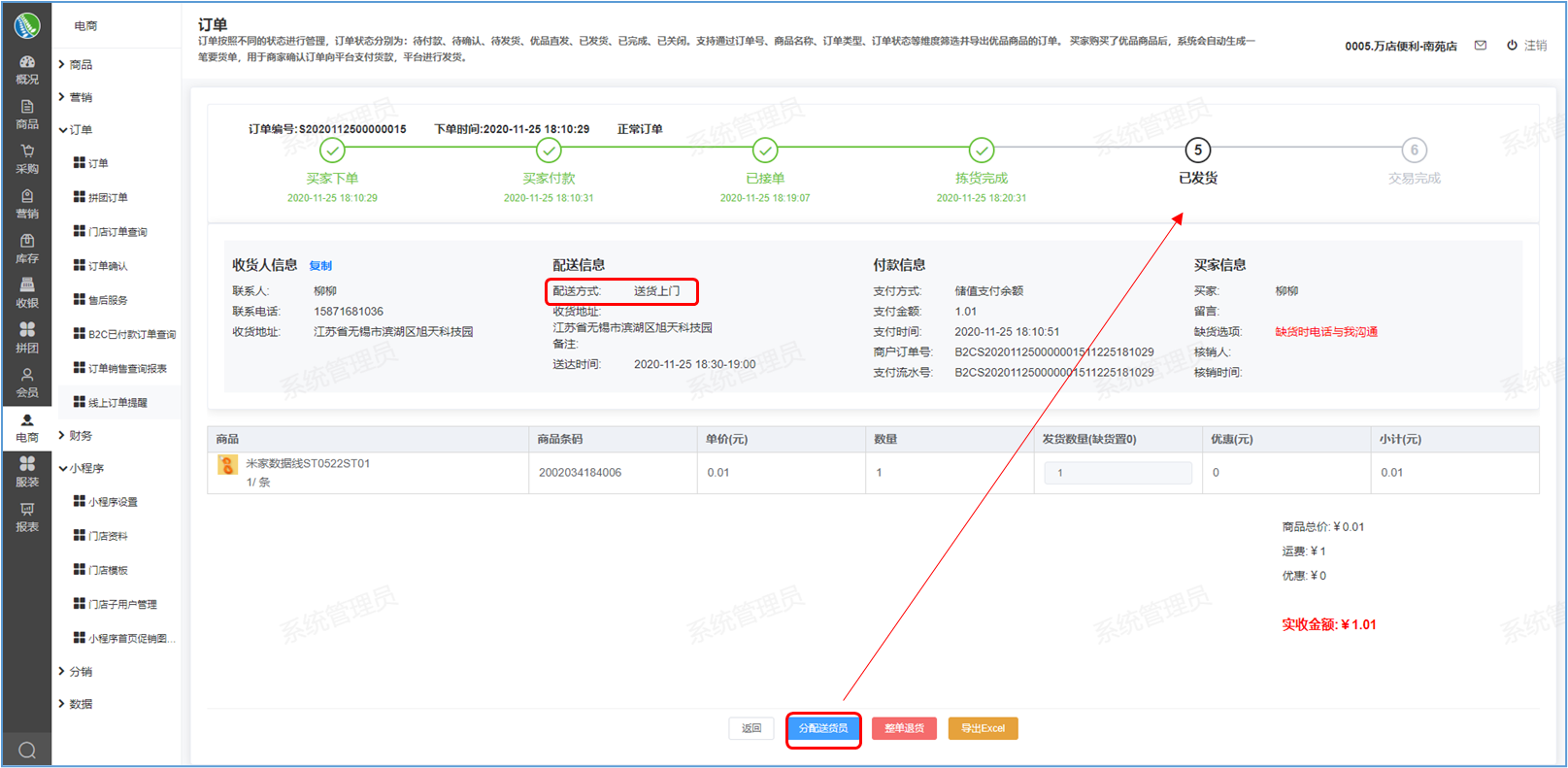Click the 米家数据线 product thumbnail image

[x=228, y=464]
